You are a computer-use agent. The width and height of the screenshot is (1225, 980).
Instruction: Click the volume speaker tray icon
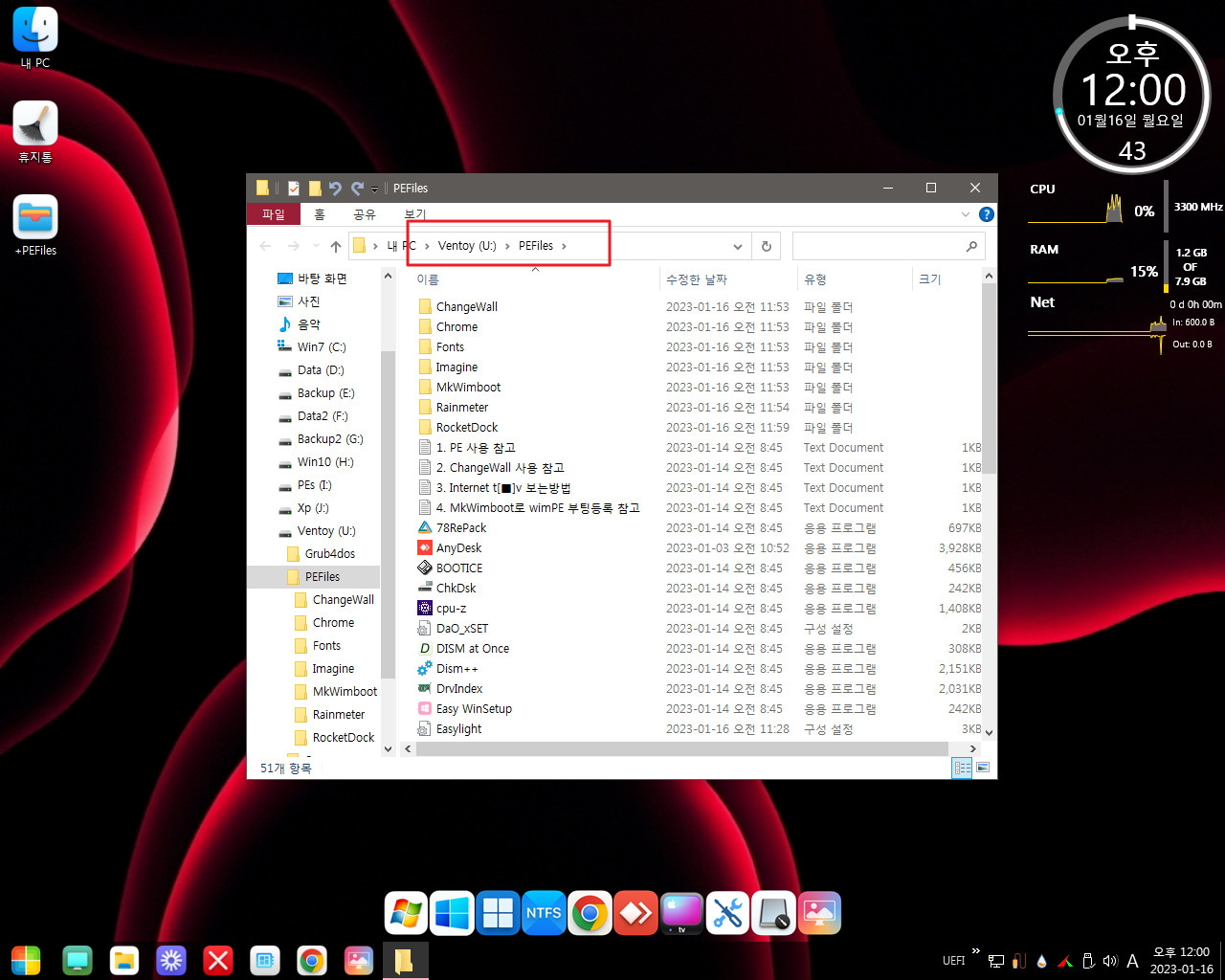(1110, 961)
